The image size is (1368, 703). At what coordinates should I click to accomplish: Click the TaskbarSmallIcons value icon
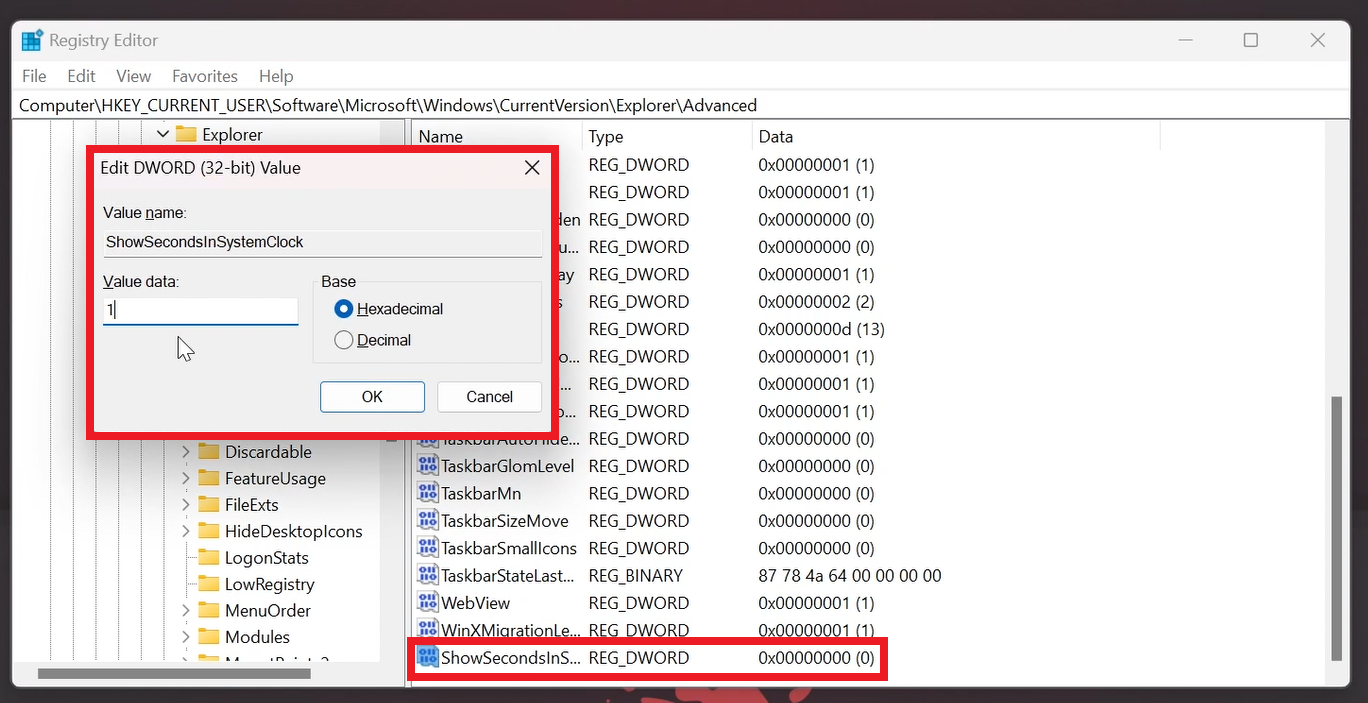427,548
